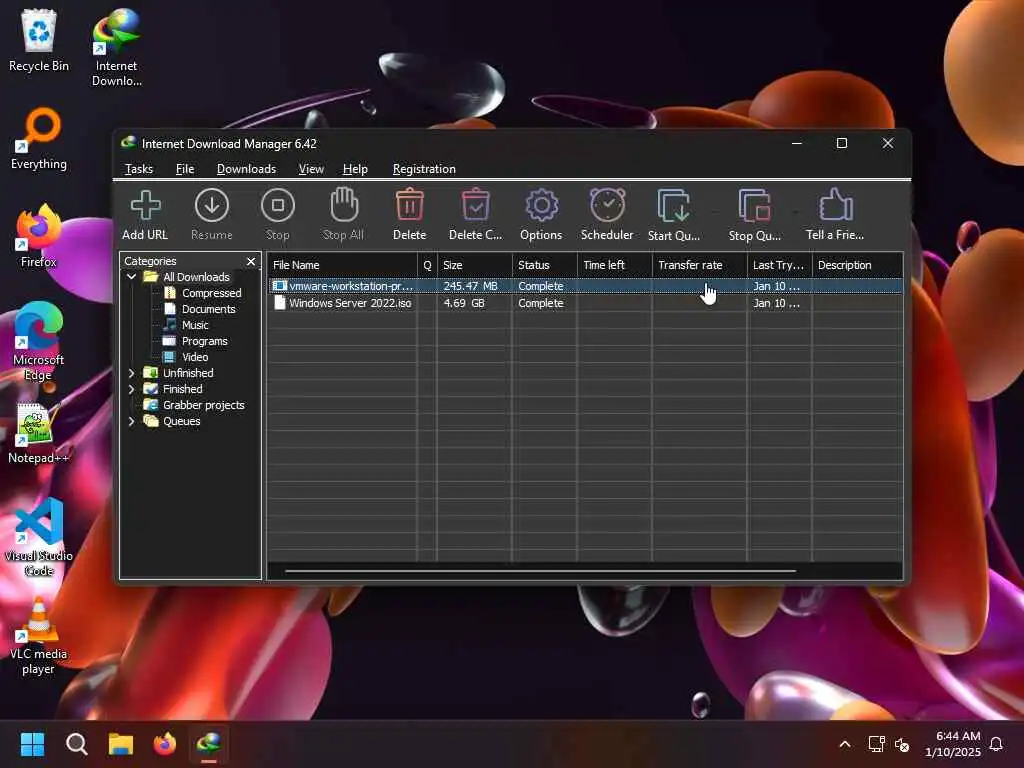
Task: Select the Compressed category
Action: point(211,293)
